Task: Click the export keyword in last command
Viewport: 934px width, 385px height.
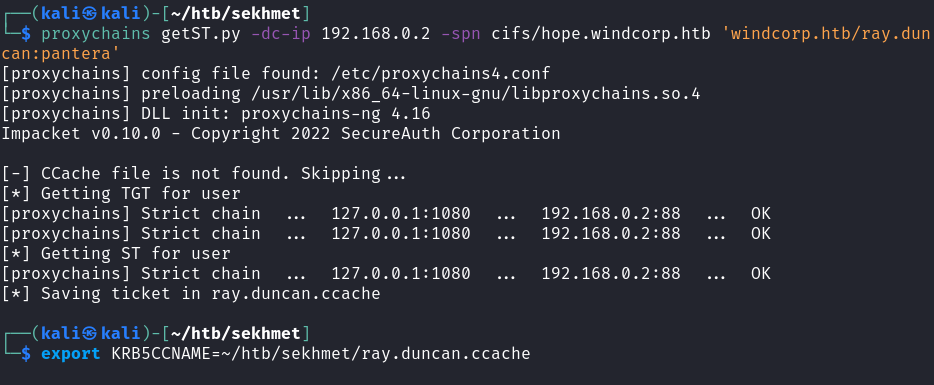Action: (x=71, y=354)
